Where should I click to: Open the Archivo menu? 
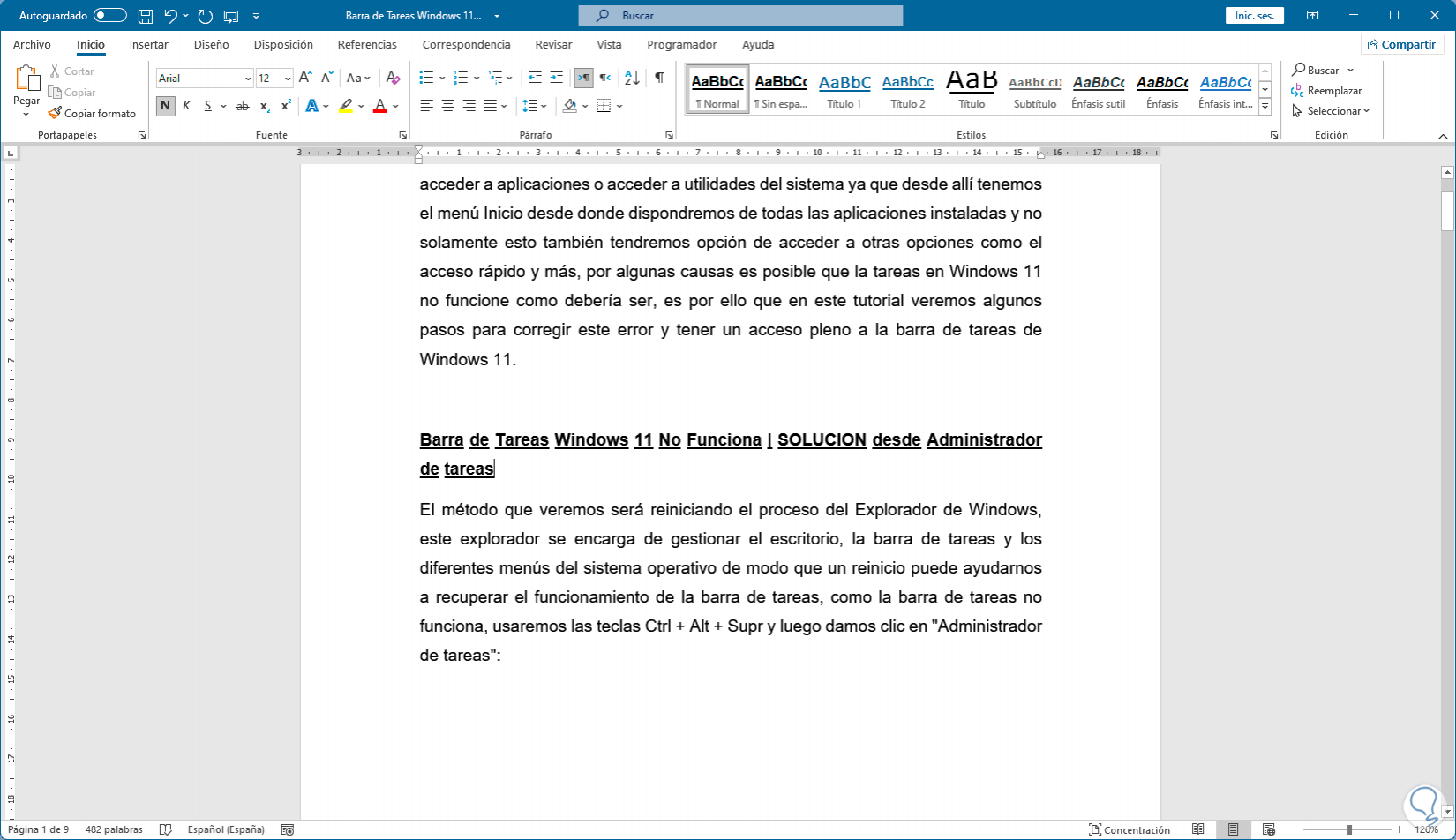coord(32,45)
